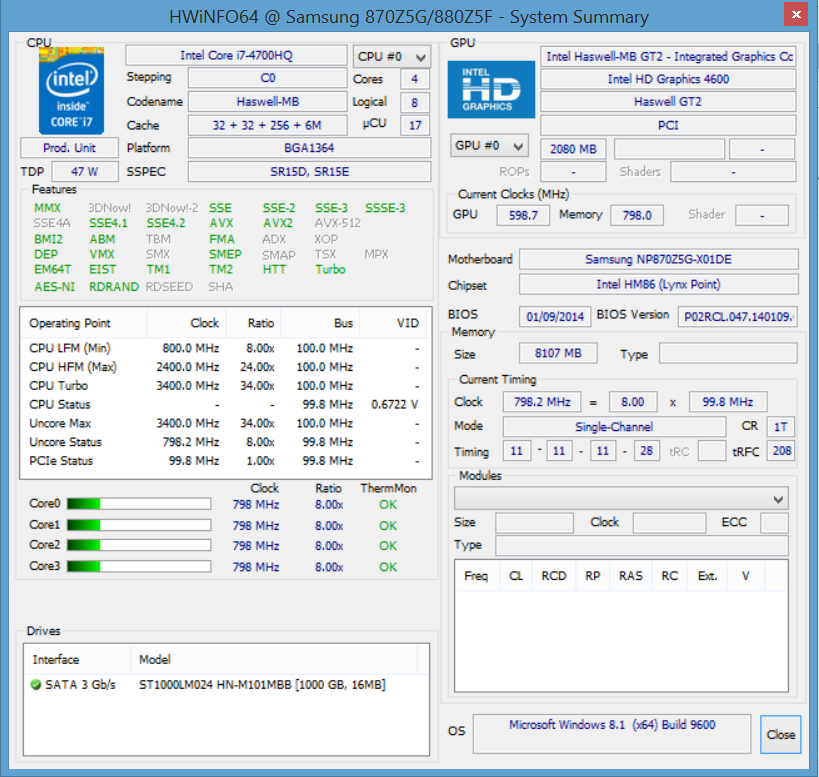Click the Core3 usage bar
The height and width of the screenshot is (777, 819).
(139, 567)
